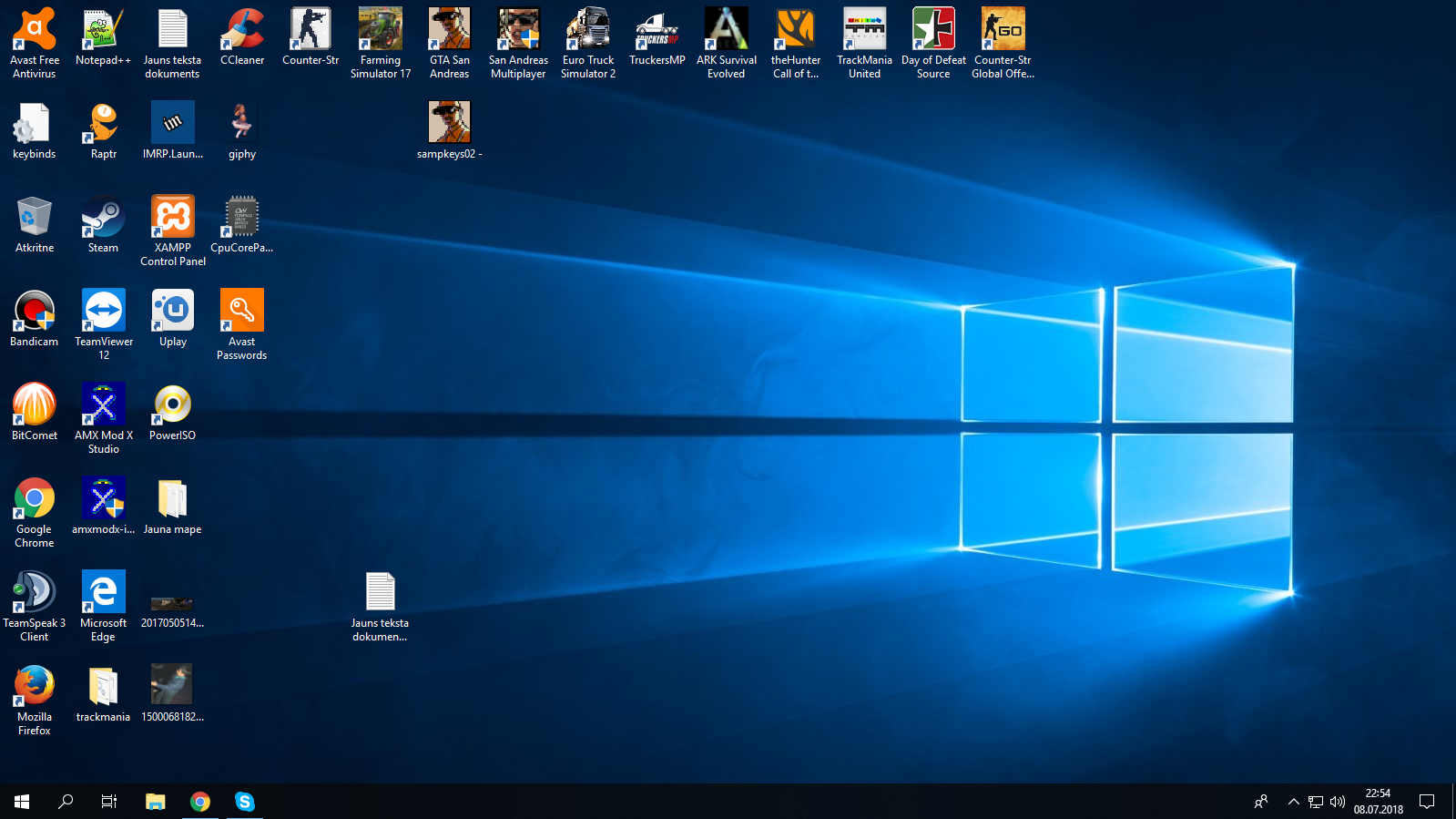Viewport: 1456px width, 819px height.
Task: Open File Explorer from taskbar
Action: pyautogui.click(x=156, y=802)
